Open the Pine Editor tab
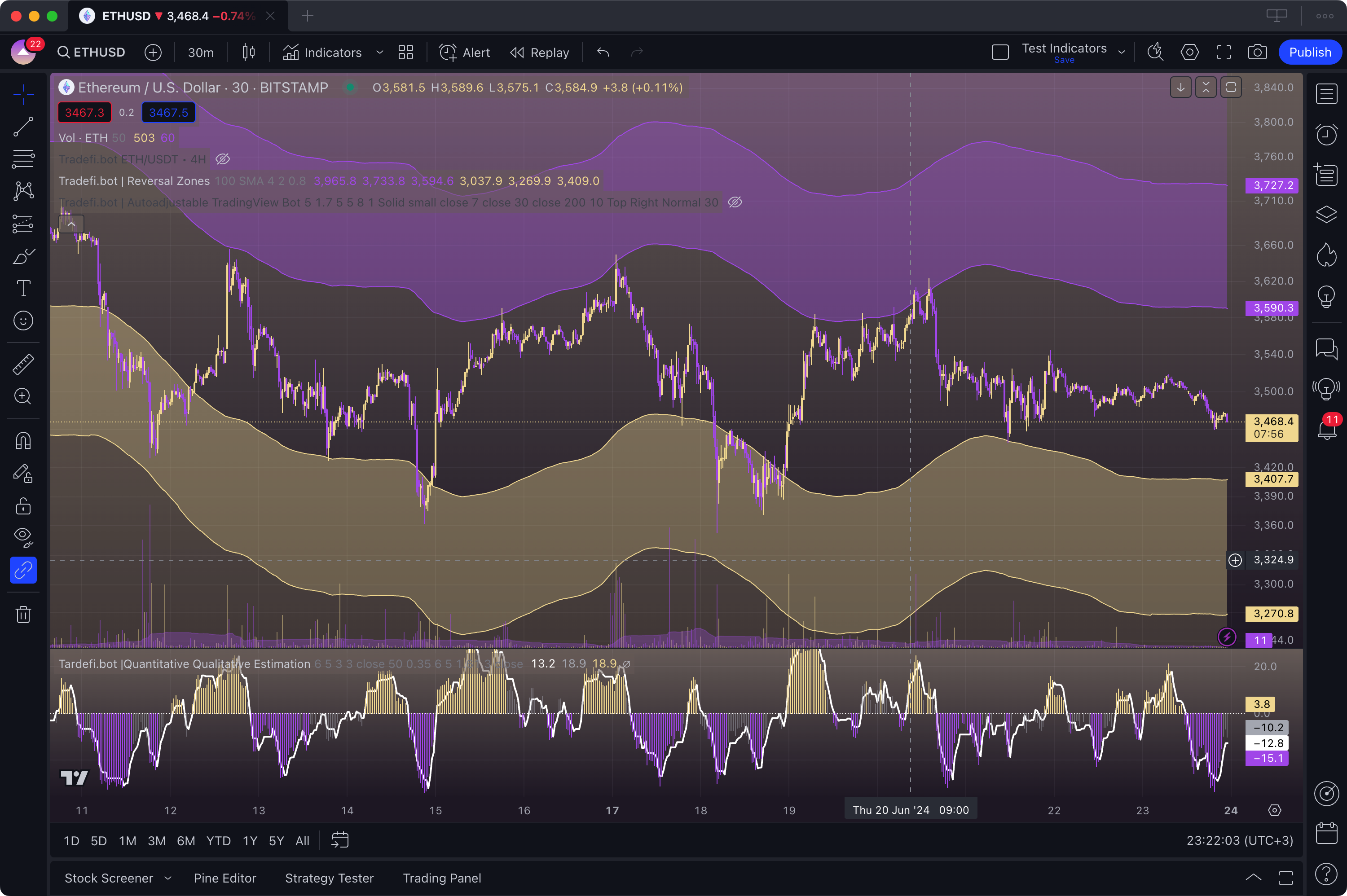Screen dimensions: 1347x896 click(224, 878)
